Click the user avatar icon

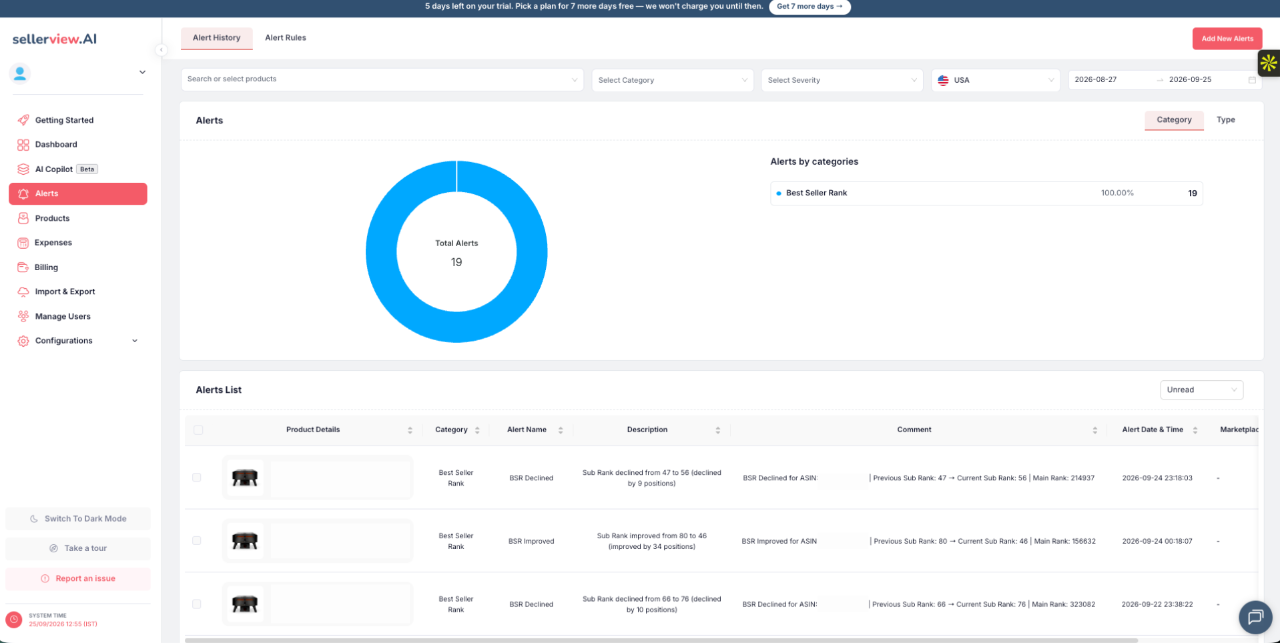[20, 72]
